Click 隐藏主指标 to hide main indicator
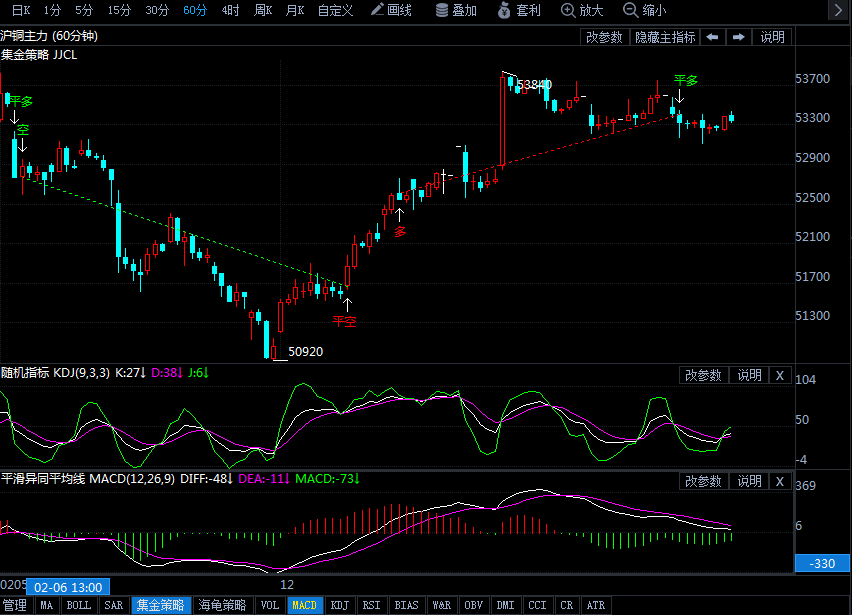This screenshot has width=852, height=615. point(665,37)
